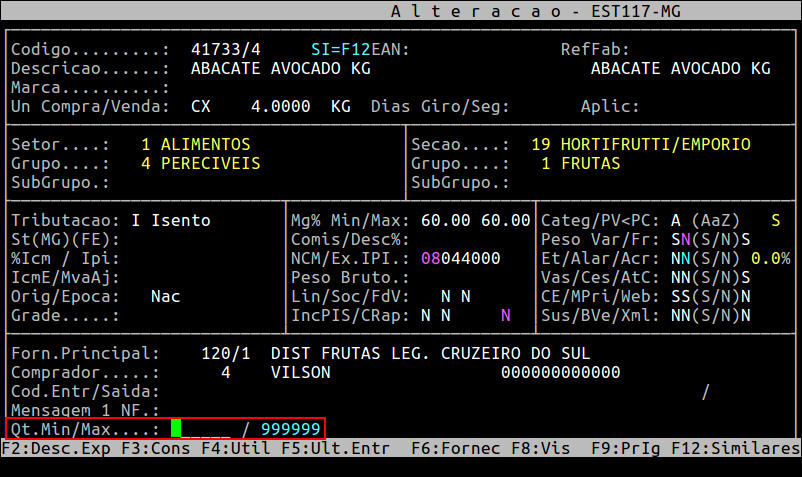The image size is (802, 477).
Task: Select the NCM code 08044000
Action: click(x=460, y=258)
